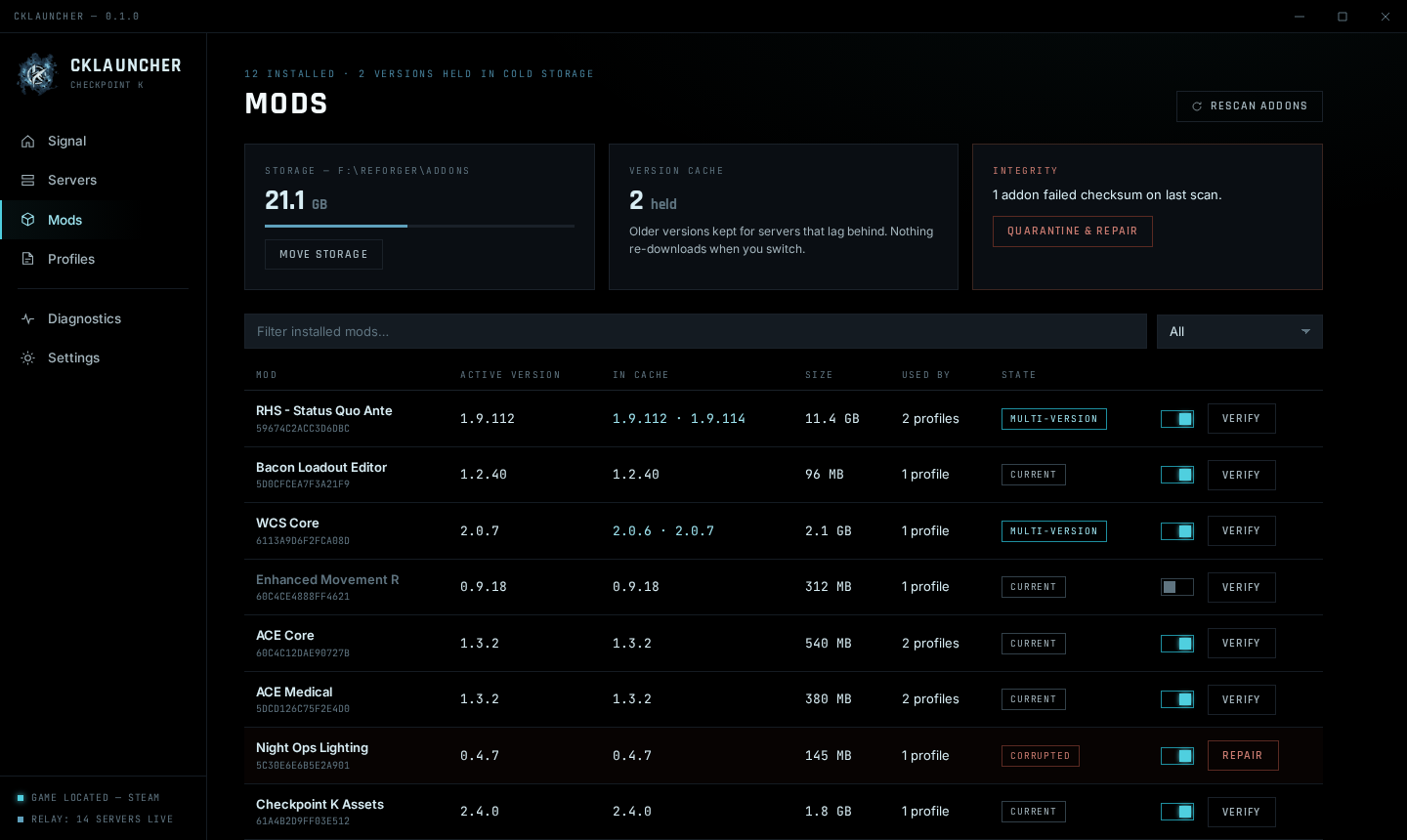Repair the Night Ops Lighting mod
Viewport: 1407px width, 840px height.
click(1243, 756)
